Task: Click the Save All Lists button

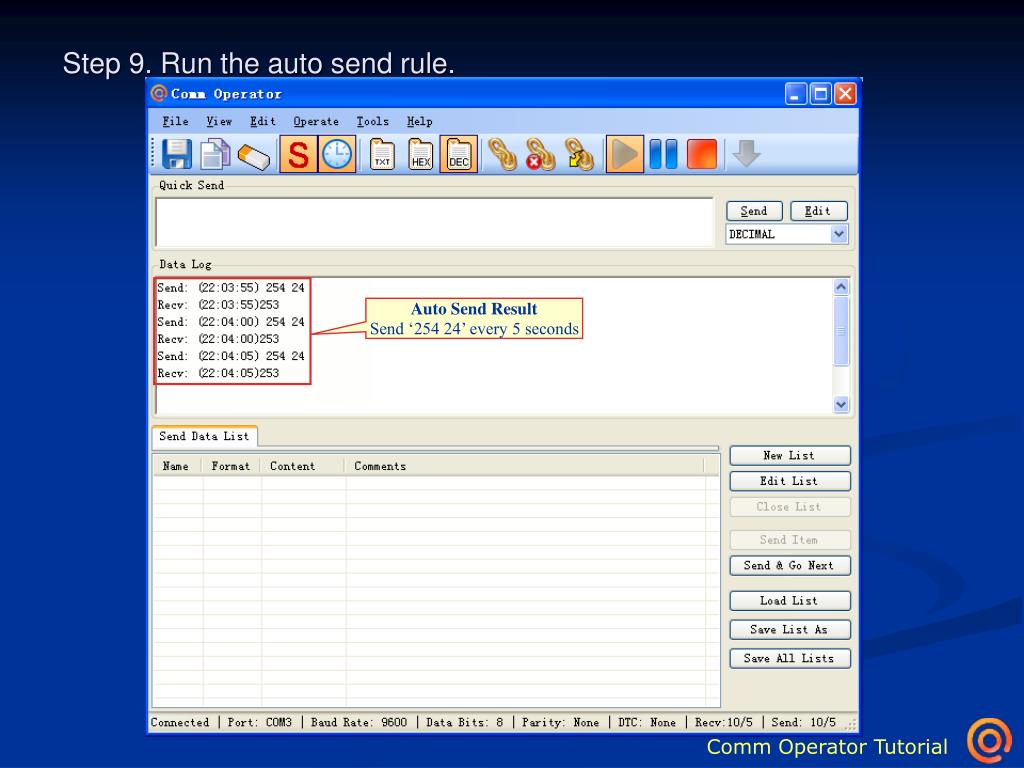Action: pos(790,658)
